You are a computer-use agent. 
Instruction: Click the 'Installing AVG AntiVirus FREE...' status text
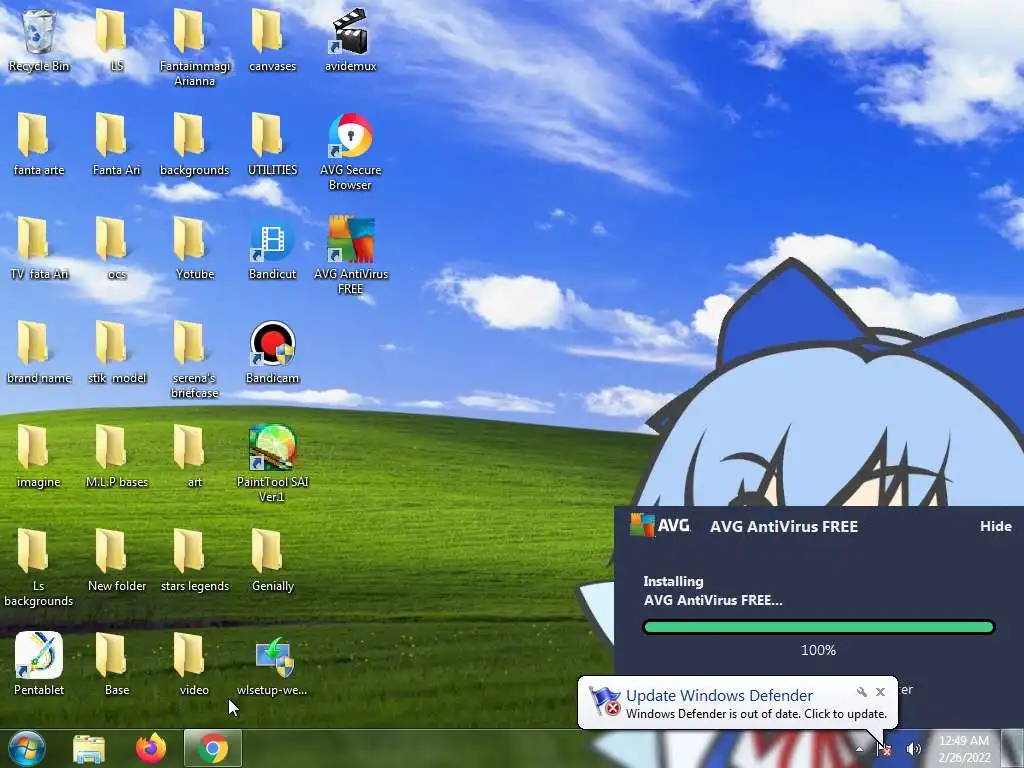tap(712, 590)
